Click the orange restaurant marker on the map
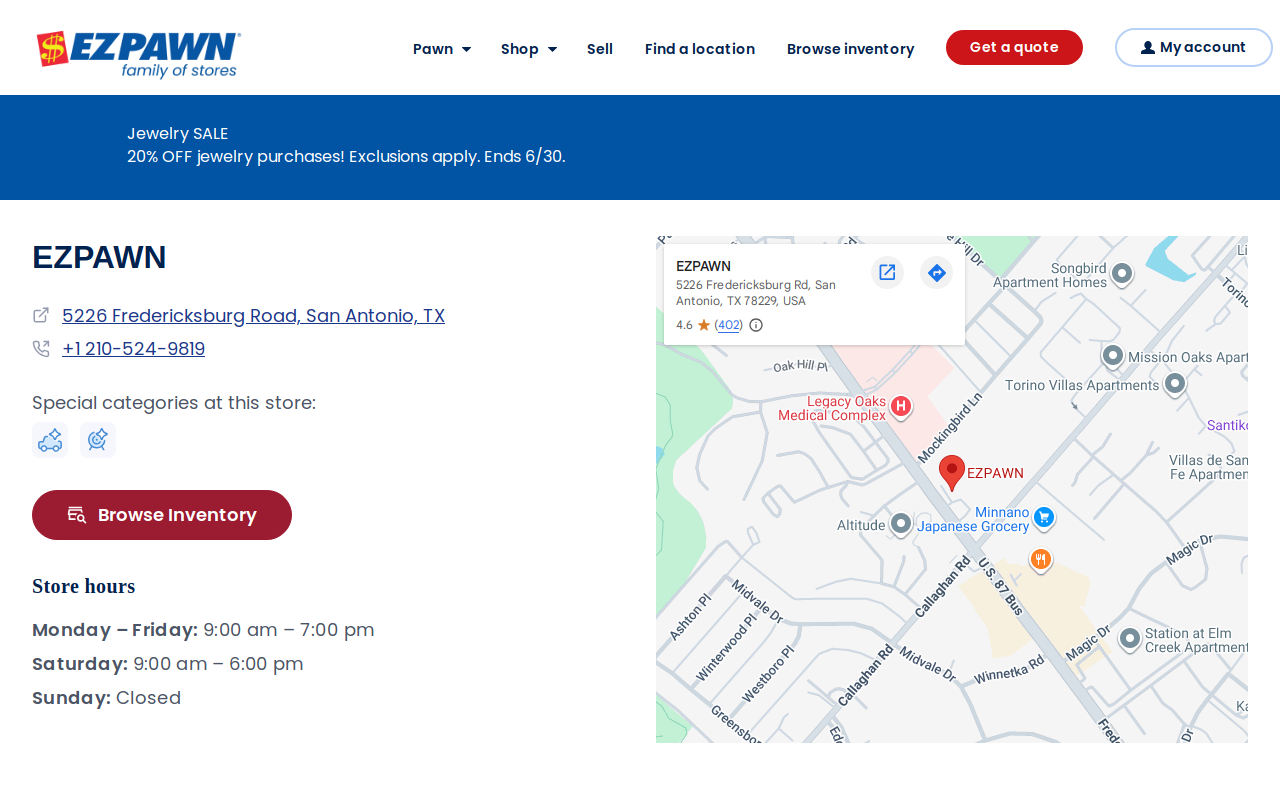Viewport: 1280px width, 800px height. (x=1041, y=560)
